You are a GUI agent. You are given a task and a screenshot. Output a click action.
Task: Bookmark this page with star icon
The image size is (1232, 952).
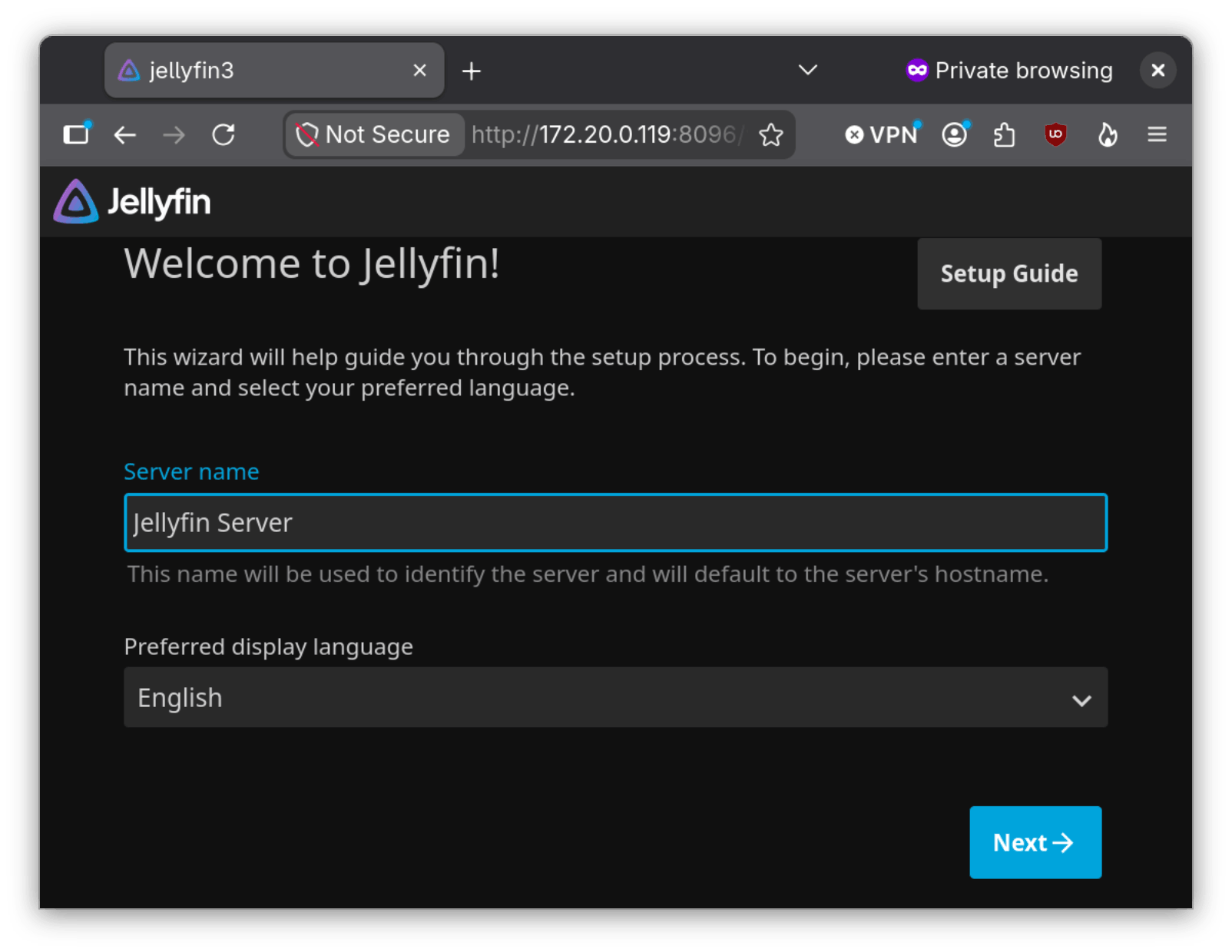pyautogui.click(x=770, y=135)
